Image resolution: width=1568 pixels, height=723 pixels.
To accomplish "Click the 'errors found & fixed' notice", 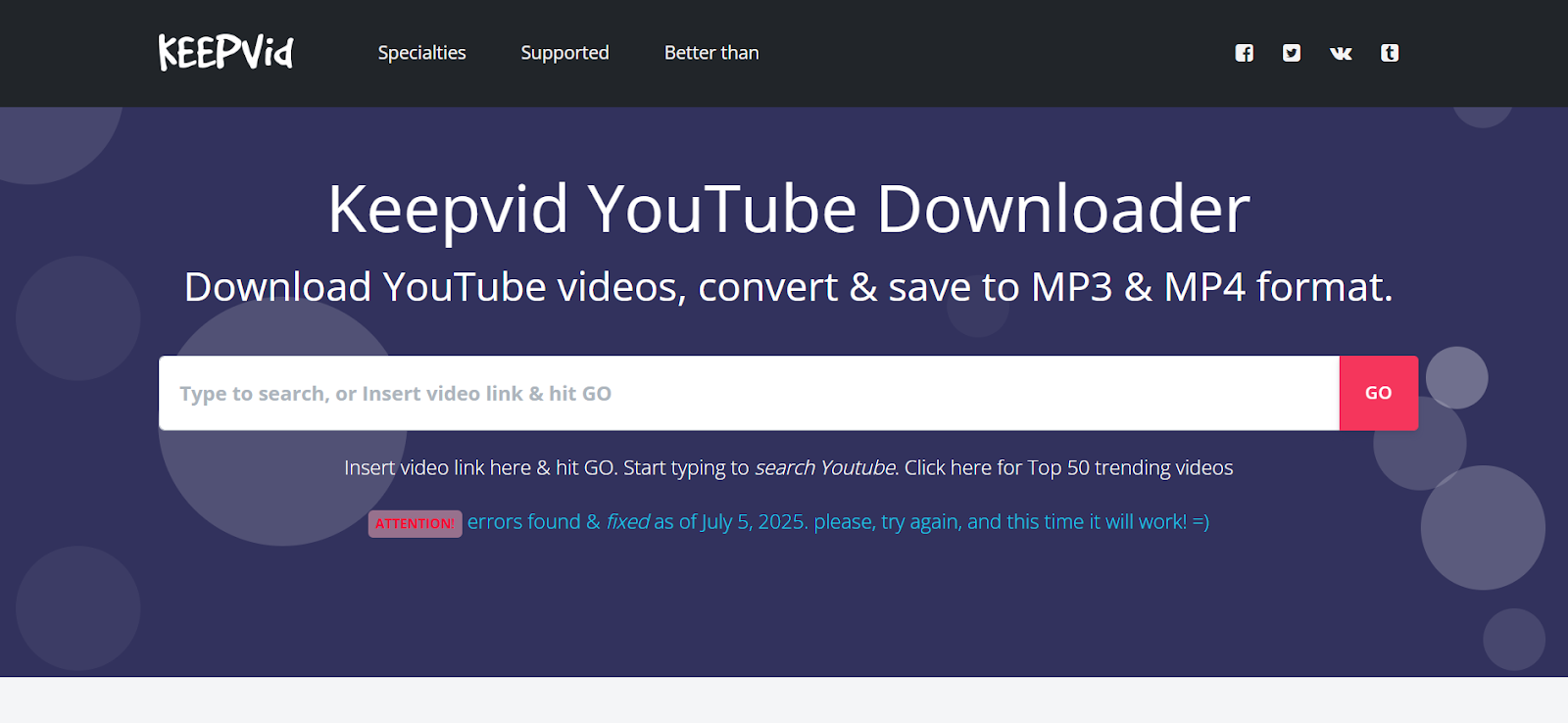I will pyautogui.click(x=838, y=522).
